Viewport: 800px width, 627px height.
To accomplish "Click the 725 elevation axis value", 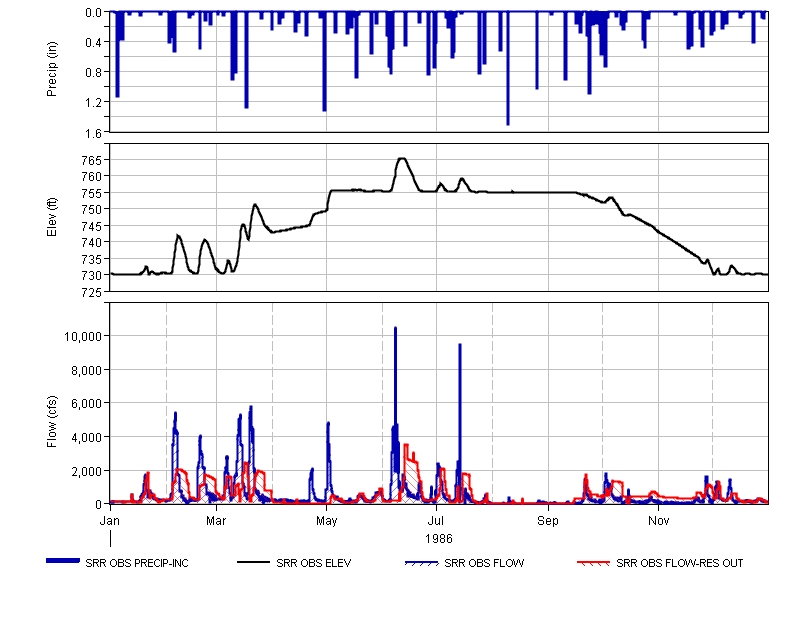I will pyautogui.click(x=91, y=292).
